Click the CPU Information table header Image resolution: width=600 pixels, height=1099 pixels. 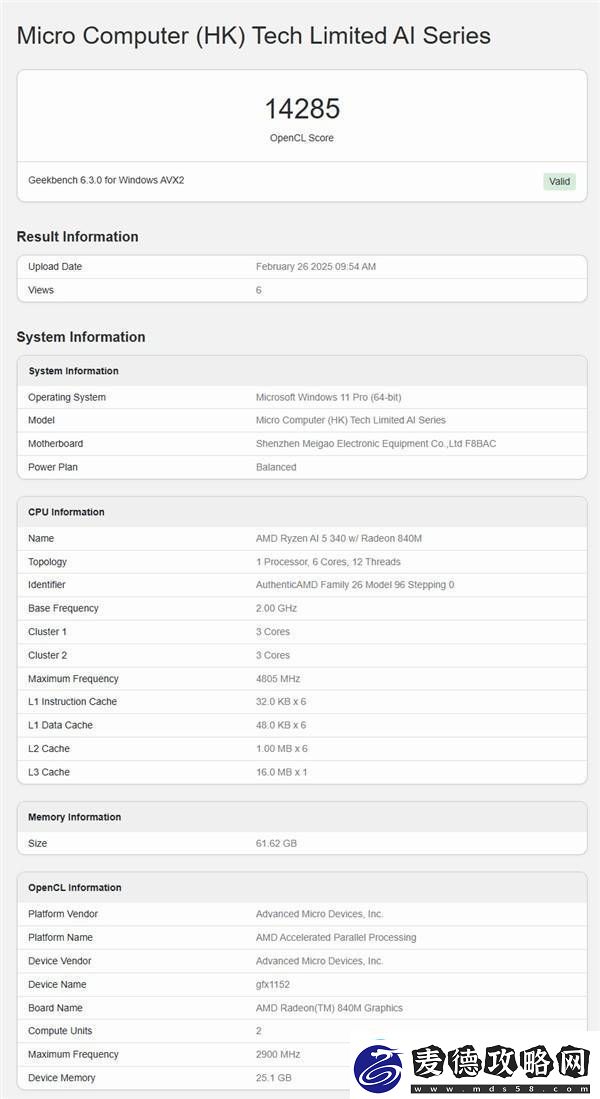[302, 512]
